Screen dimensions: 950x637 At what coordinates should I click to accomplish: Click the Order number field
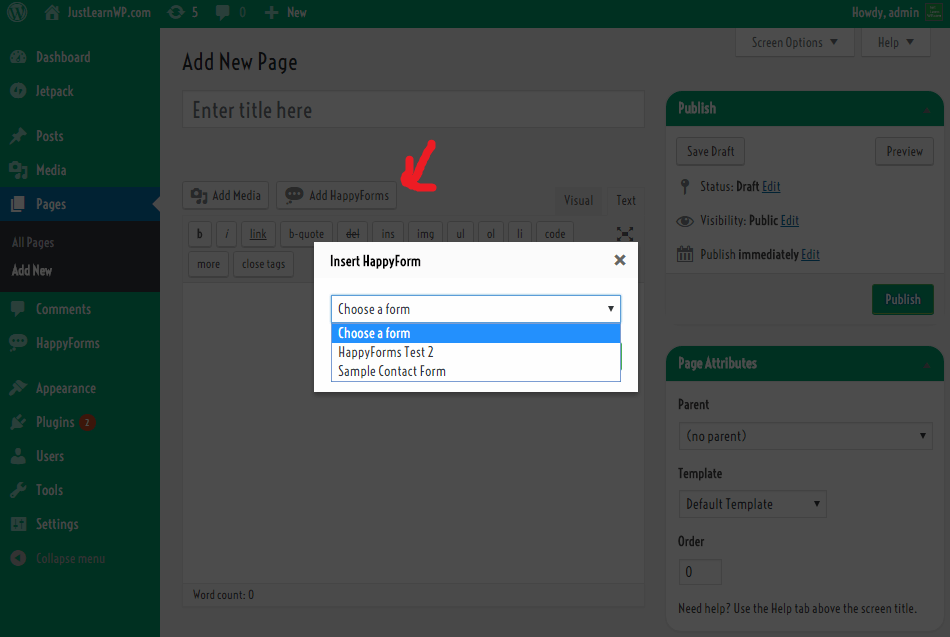pos(700,572)
